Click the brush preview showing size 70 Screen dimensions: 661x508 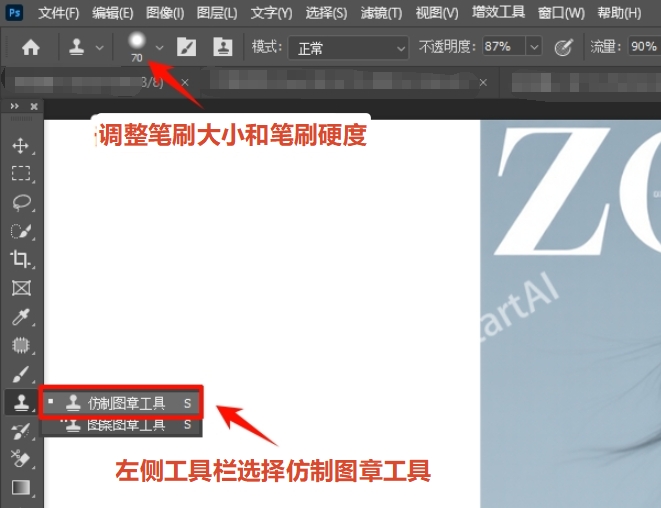137,46
